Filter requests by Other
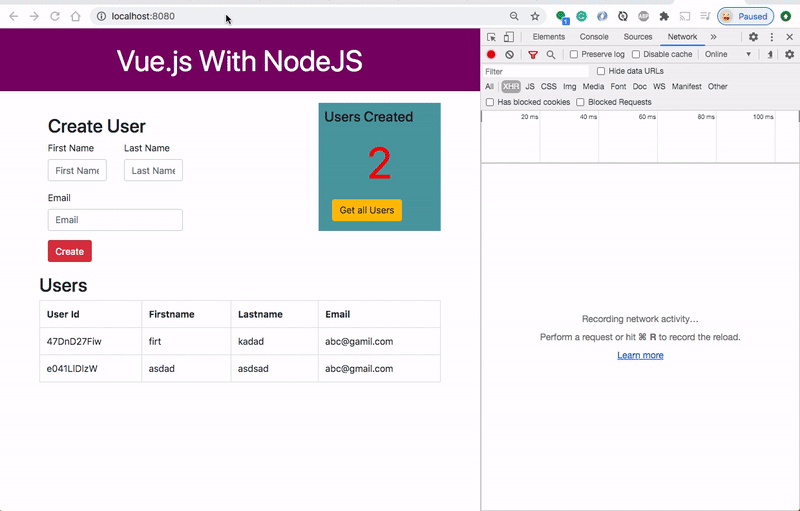 tap(717, 86)
